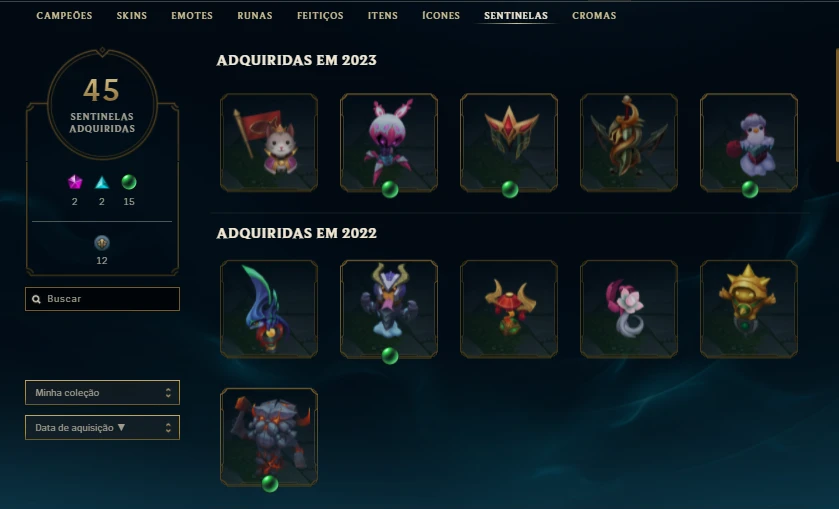The height and width of the screenshot is (509, 839).
Task: Select the cat with red flag ward
Action: coord(269,142)
